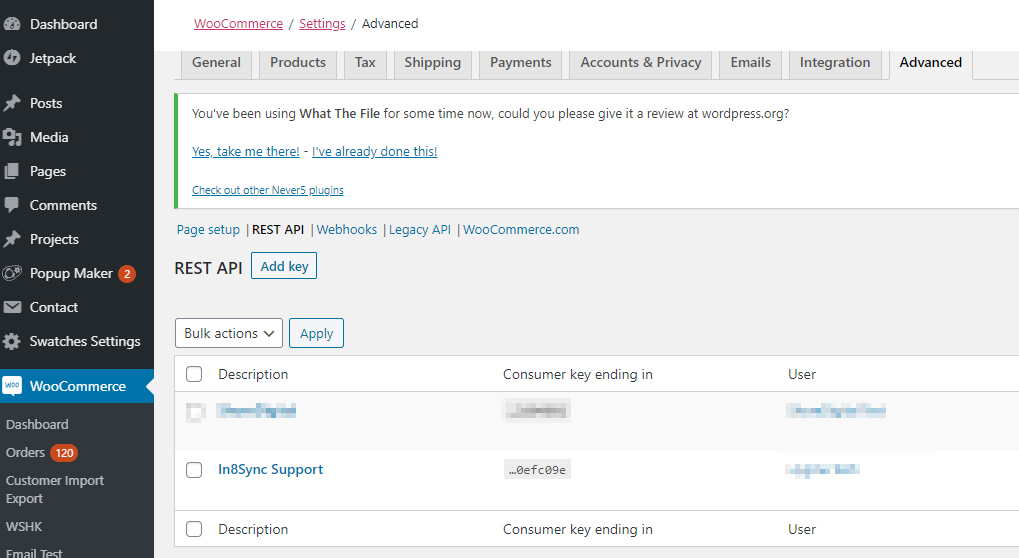Open the Bulk actions dropdown
The width and height of the screenshot is (1019, 558).
pyautogui.click(x=229, y=333)
